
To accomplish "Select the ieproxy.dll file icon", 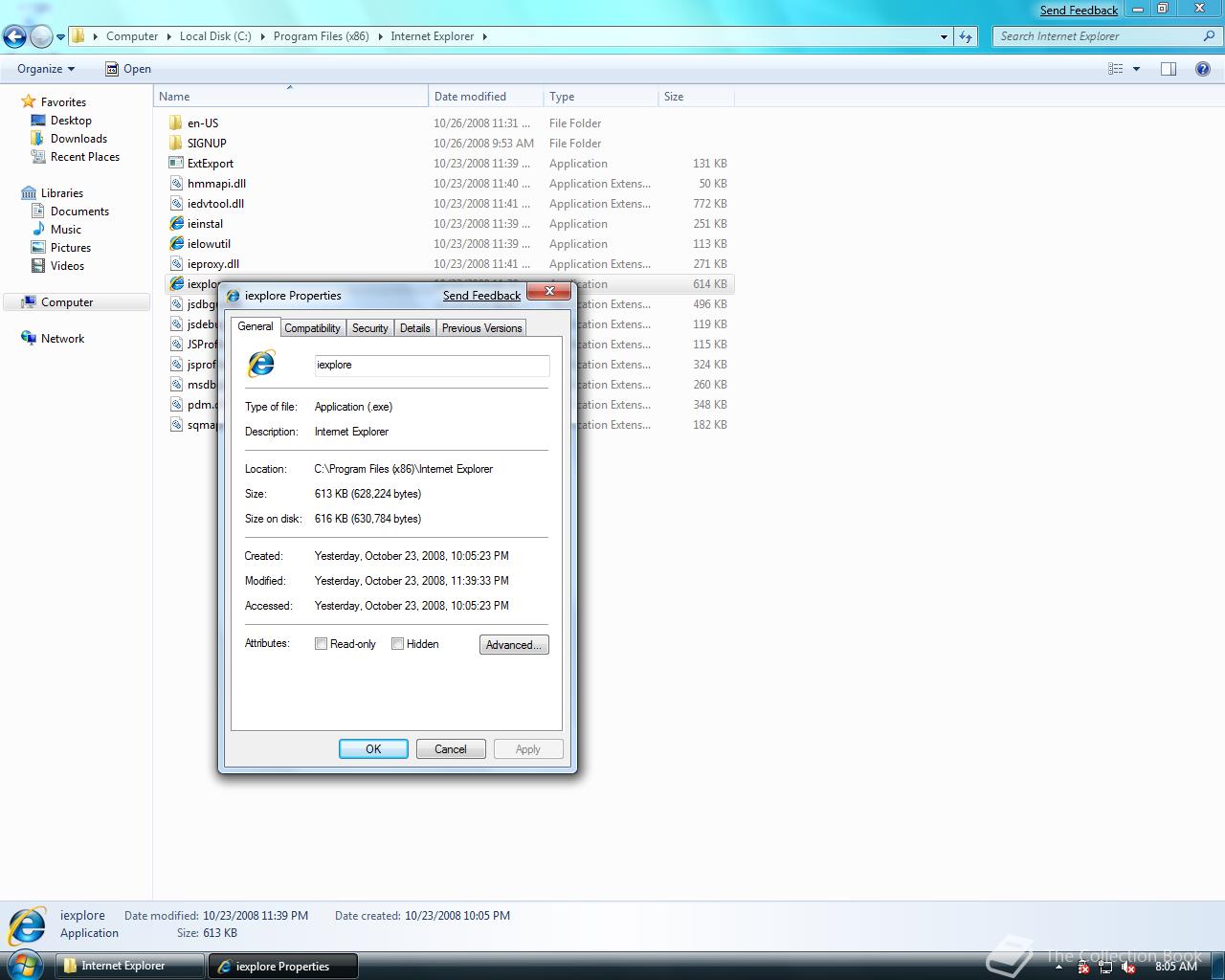I will (176, 263).
